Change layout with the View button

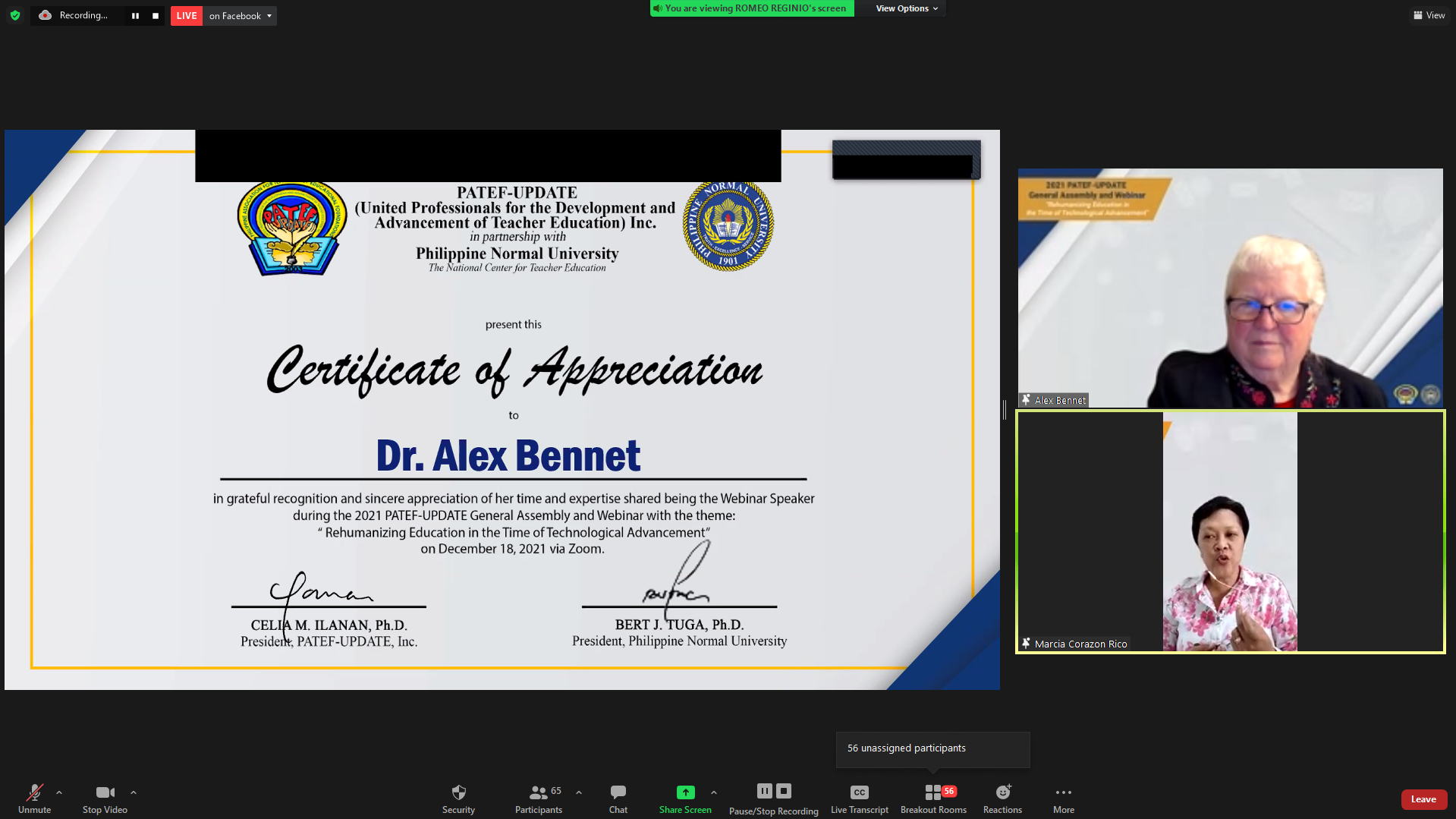[1429, 15]
